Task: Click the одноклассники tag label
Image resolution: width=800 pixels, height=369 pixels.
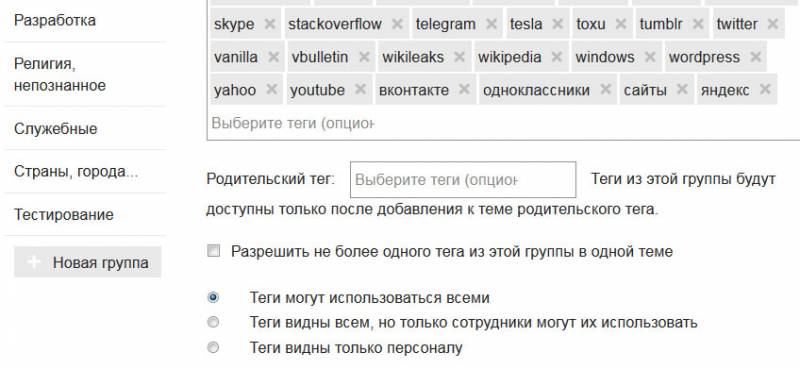Action: pyautogui.click(x=536, y=90)
